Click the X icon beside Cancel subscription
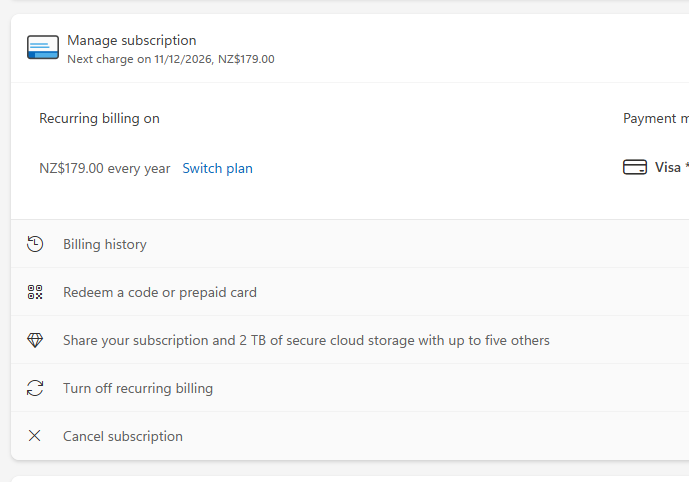The width and height of the screenshot is (689, 482). pyautogui.click(x=34, y=436)
